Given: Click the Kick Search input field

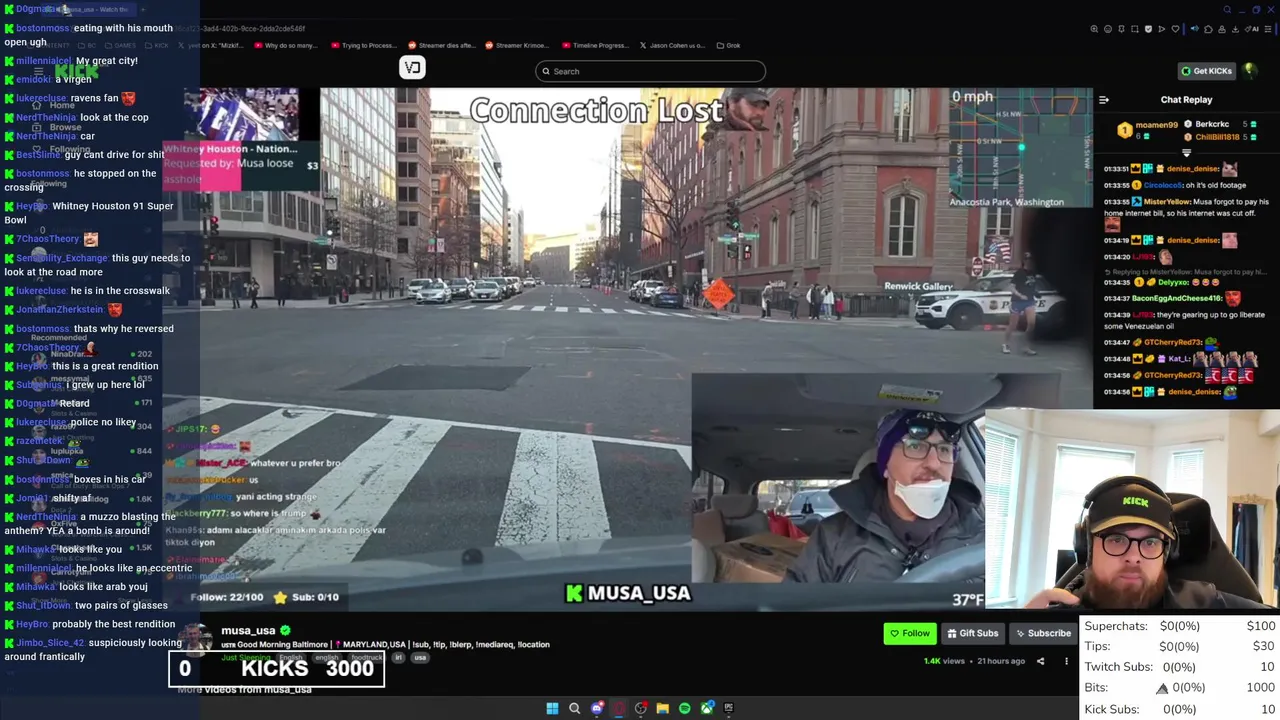Looking at the screenshot, I should [650, 71].
